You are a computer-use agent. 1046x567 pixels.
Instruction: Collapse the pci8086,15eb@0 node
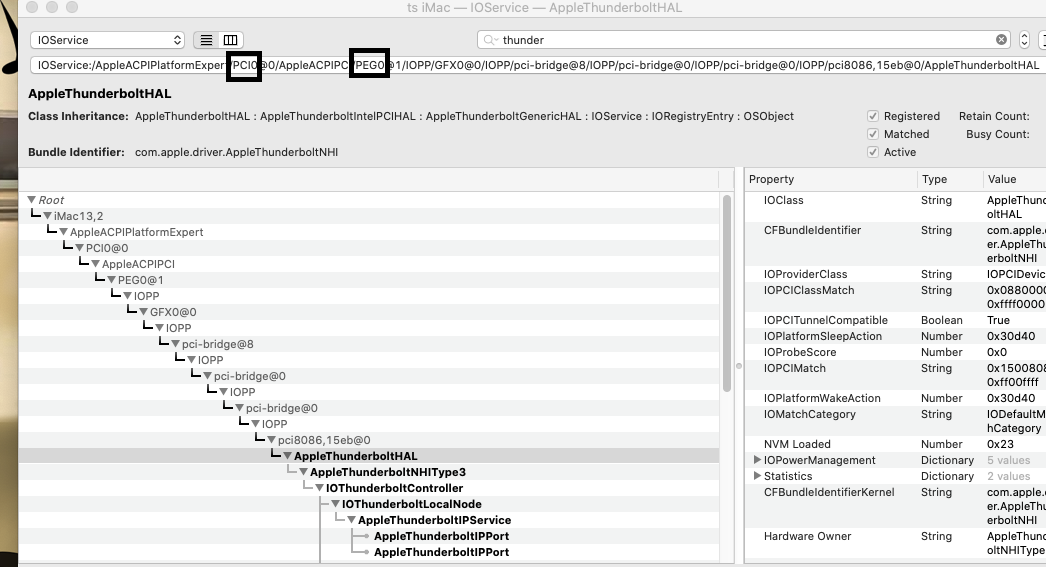(272, 440)
